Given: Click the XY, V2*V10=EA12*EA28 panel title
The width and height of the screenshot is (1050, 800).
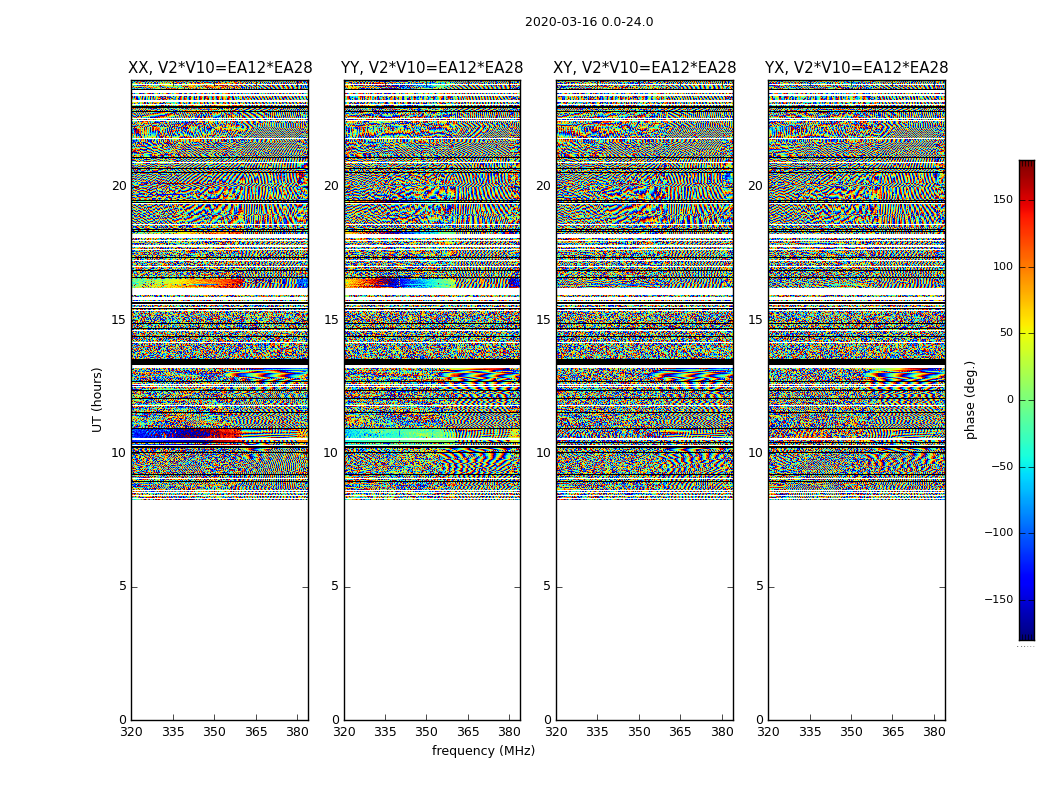Looking at the screenshot, I should (x=644, y=68).
